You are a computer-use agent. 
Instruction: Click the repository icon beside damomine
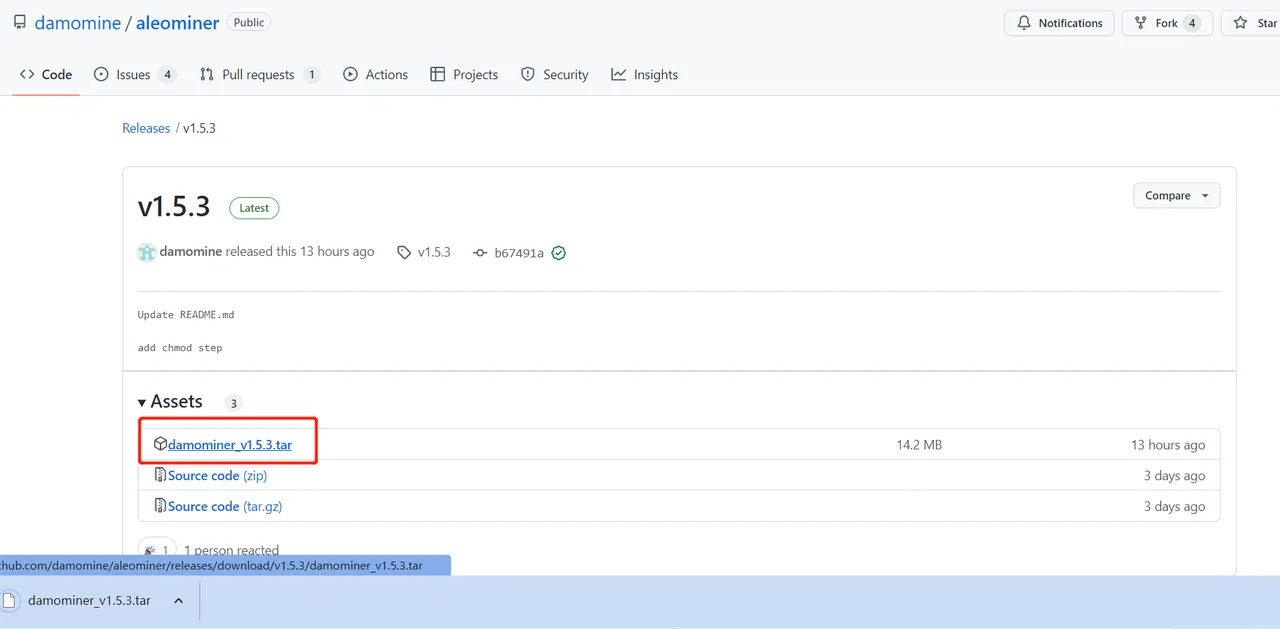(x=20, y=22)
